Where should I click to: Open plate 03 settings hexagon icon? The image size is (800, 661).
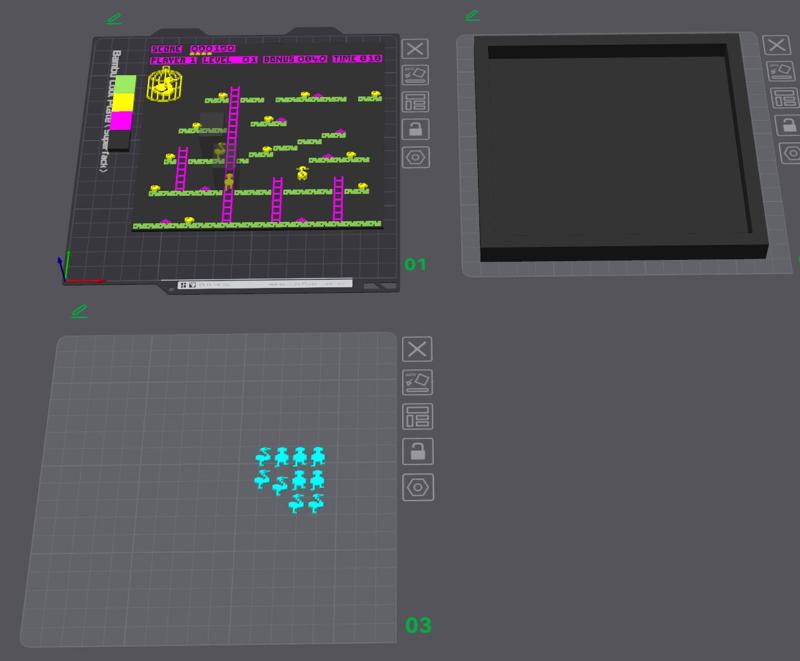point(418,487)
